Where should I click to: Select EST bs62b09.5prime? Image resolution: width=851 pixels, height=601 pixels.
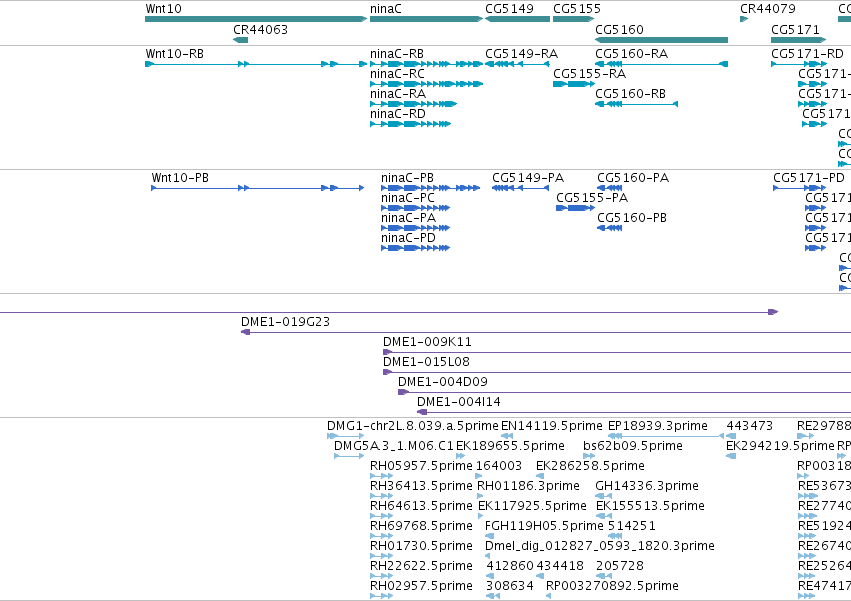pyautogui.click(x=589, y=456)
